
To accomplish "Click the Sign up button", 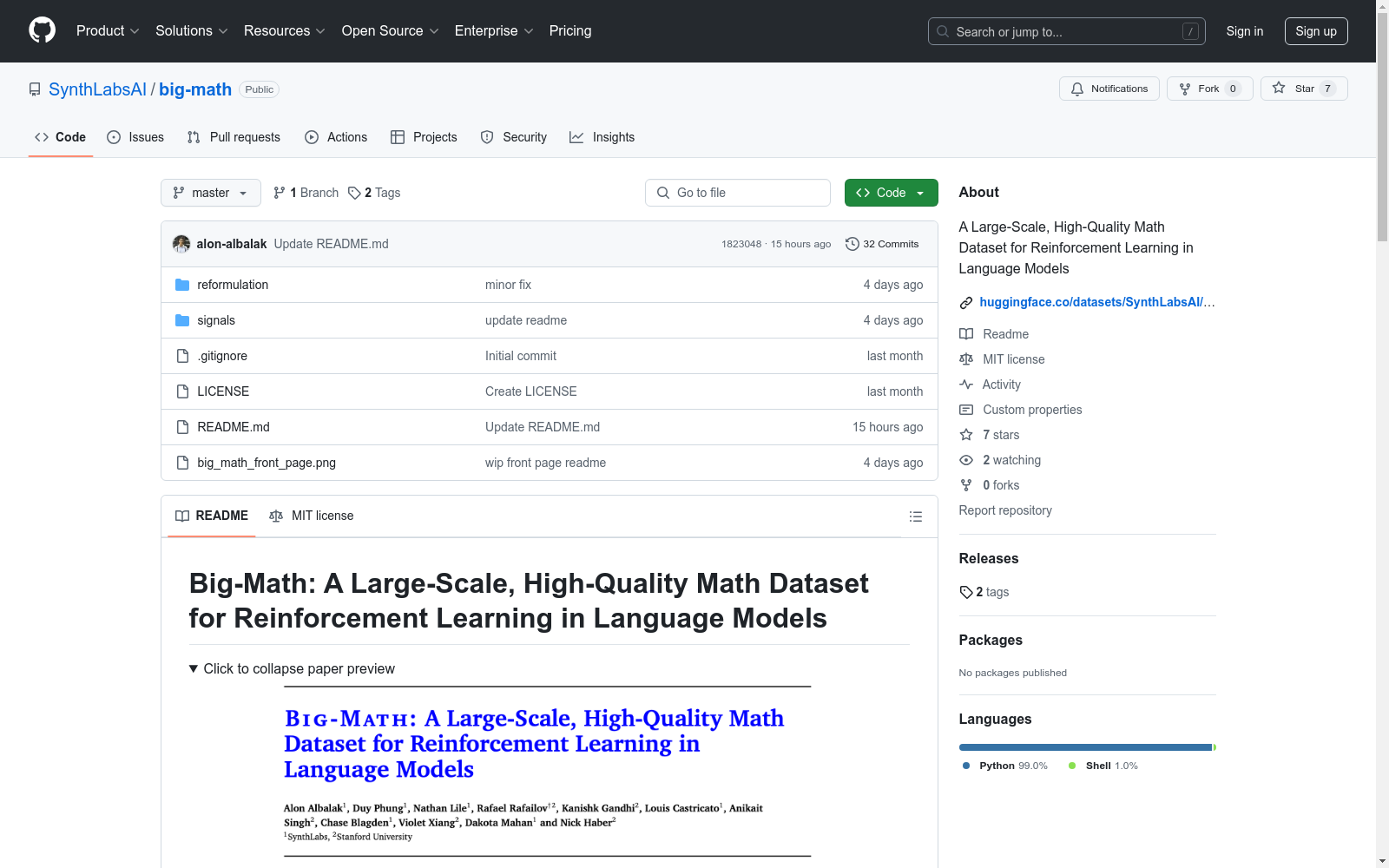I will coord(1316,31).
